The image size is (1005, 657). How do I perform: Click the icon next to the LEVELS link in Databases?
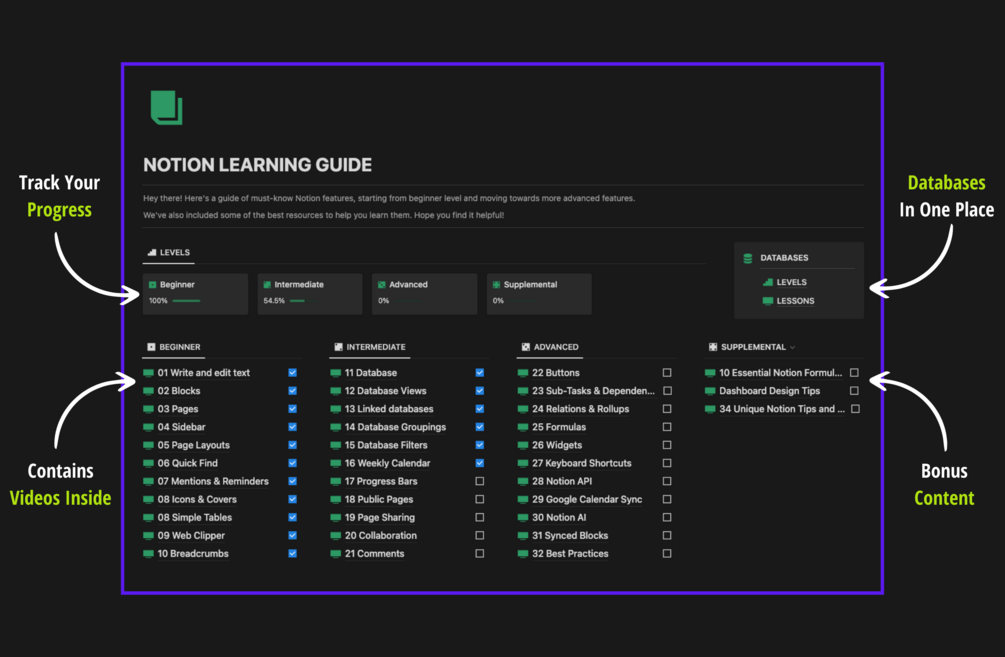(x=767, y=282)
